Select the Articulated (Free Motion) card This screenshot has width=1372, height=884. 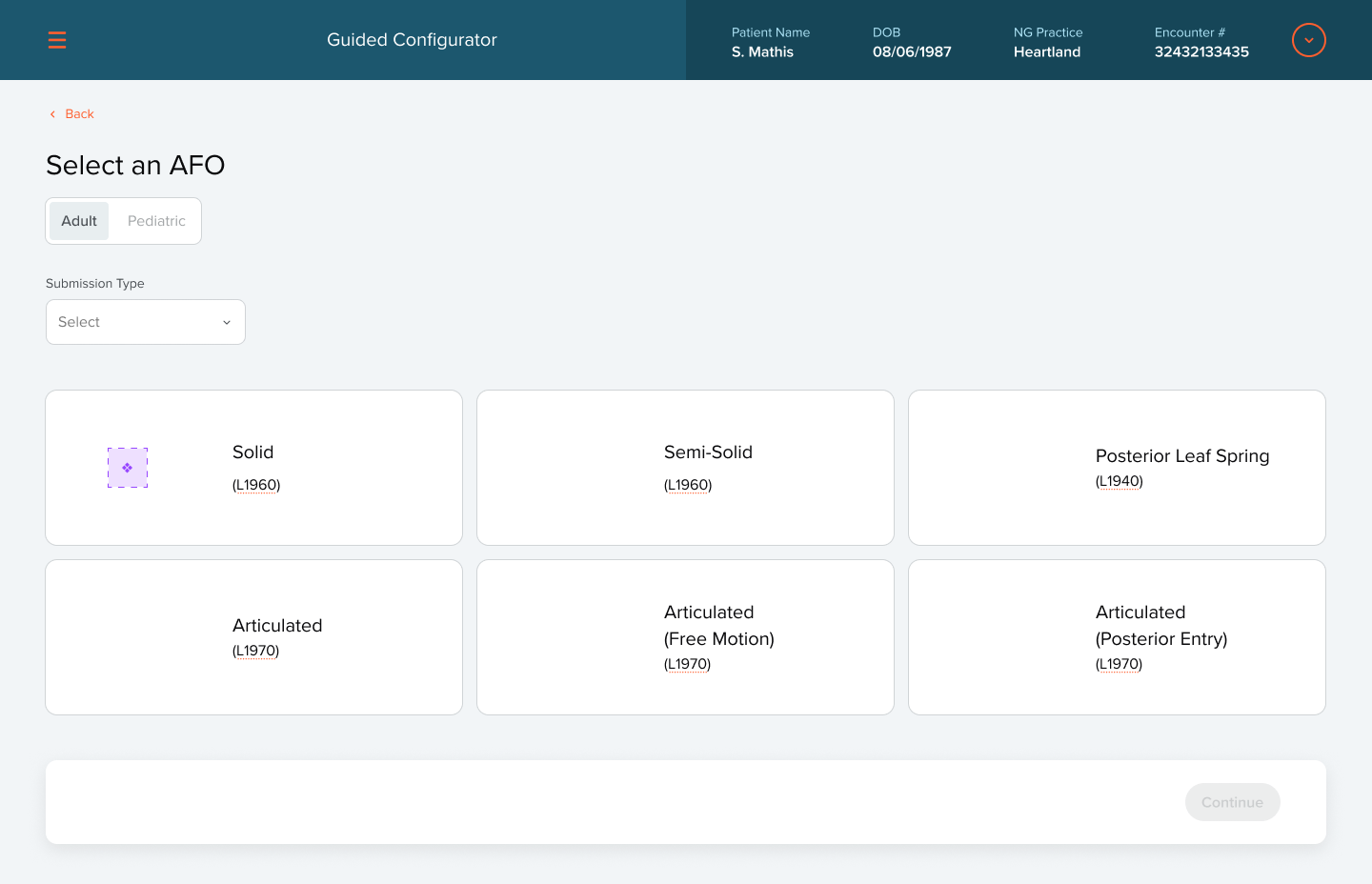[685, 637]
